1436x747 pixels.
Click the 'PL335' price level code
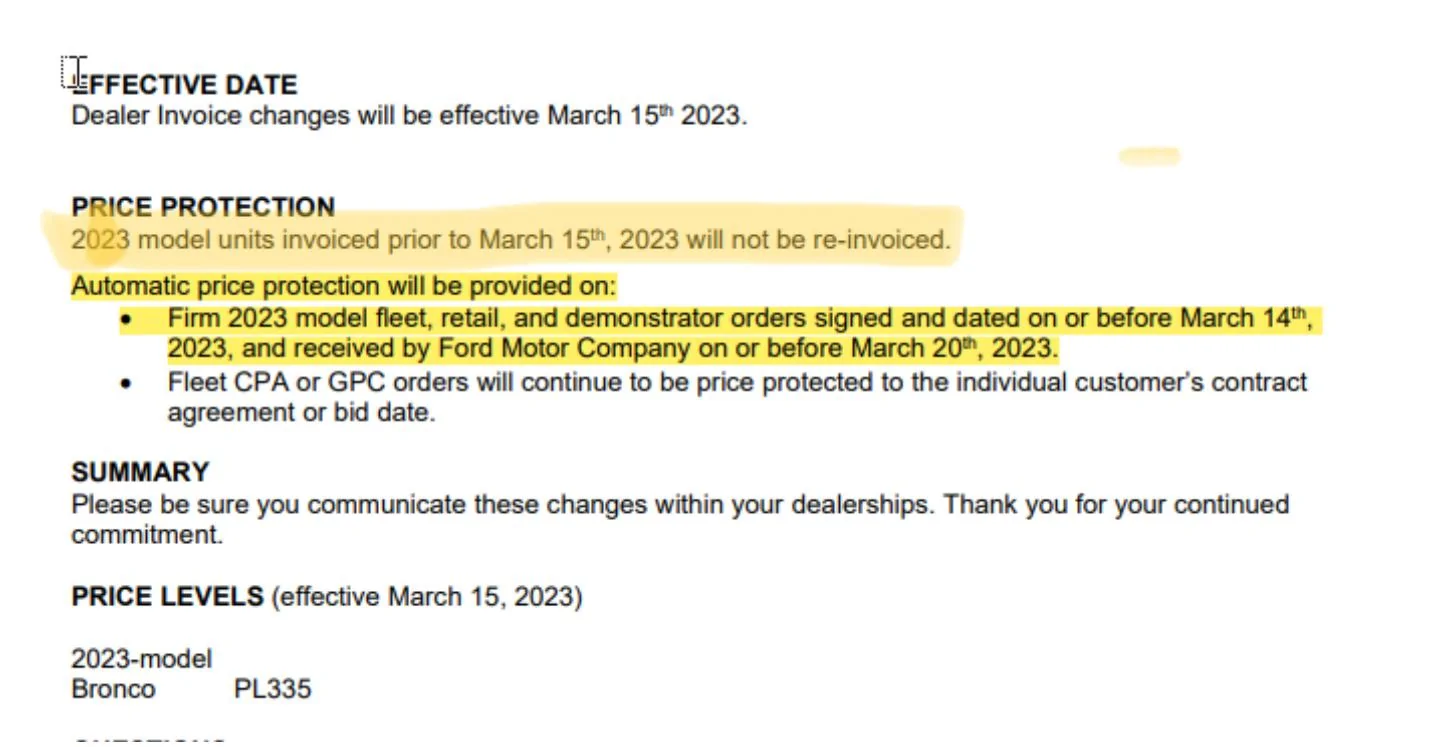272,689
